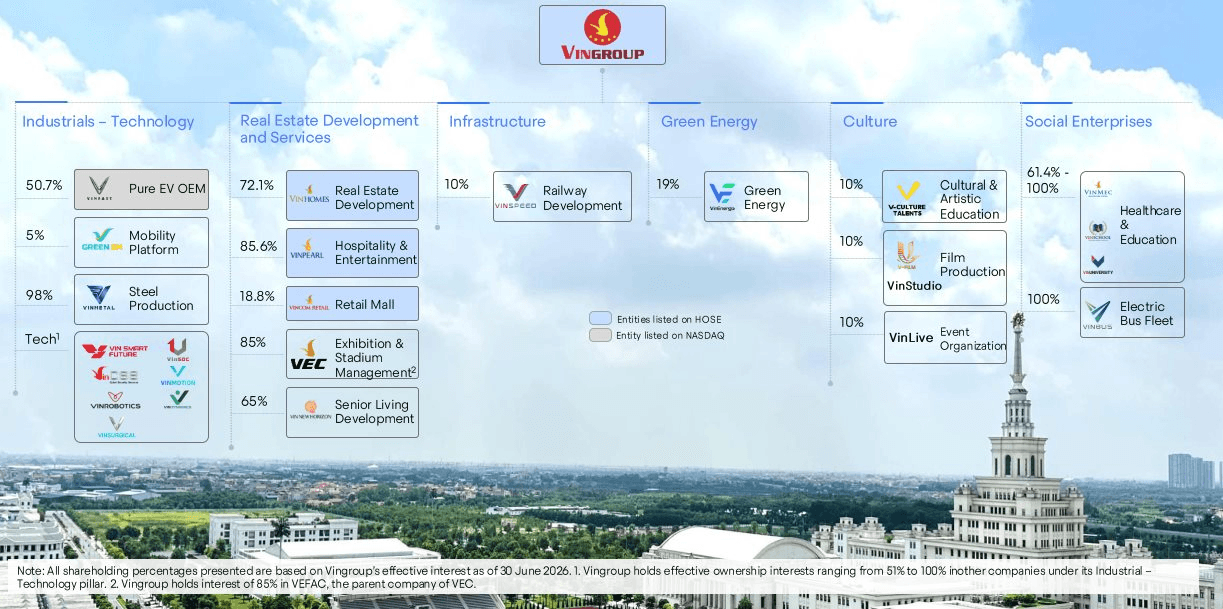Select the 85.6% shareholding figure
Screen dimensions: 1223x609
[258, 246]
